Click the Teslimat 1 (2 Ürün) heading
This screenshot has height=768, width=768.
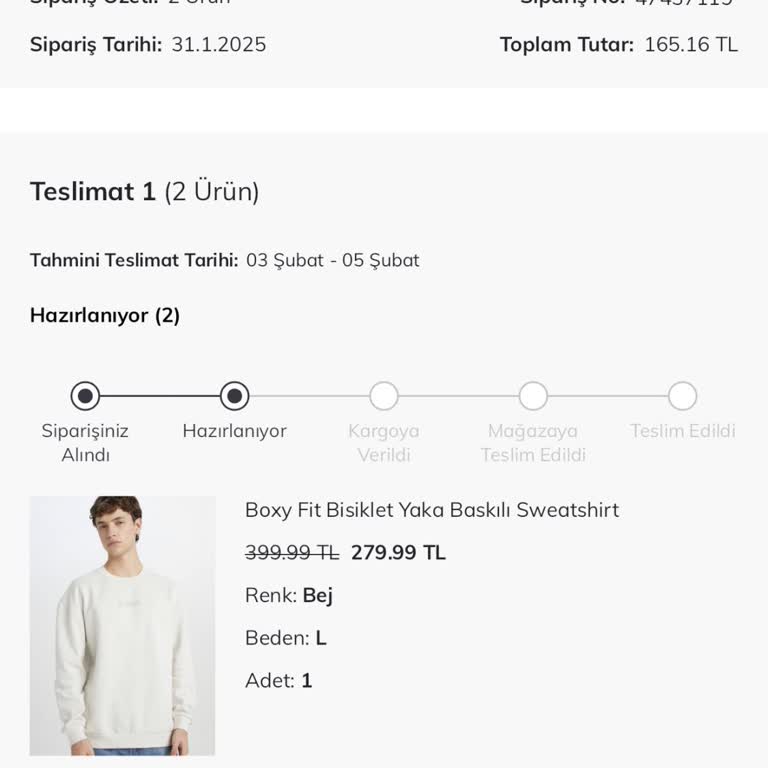tap(145, 192)
